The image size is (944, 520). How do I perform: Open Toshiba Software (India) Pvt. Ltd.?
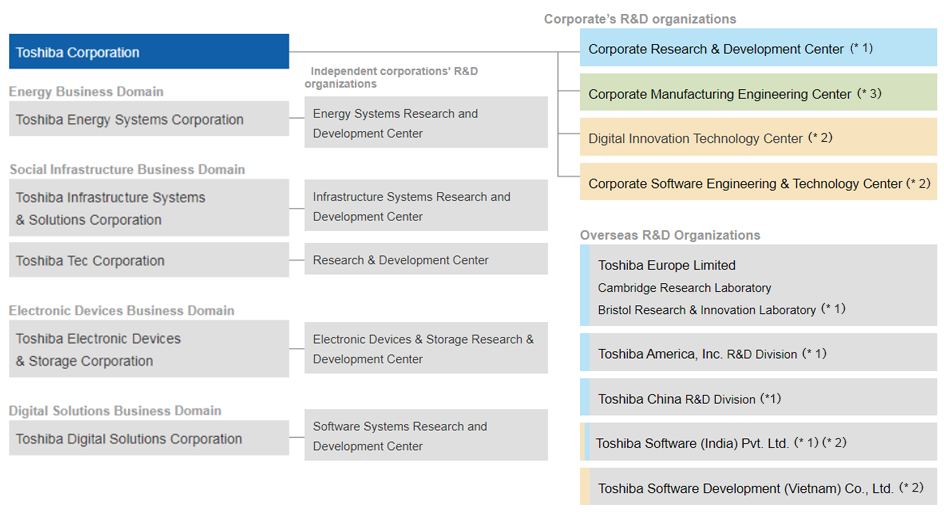coord(759,443)
